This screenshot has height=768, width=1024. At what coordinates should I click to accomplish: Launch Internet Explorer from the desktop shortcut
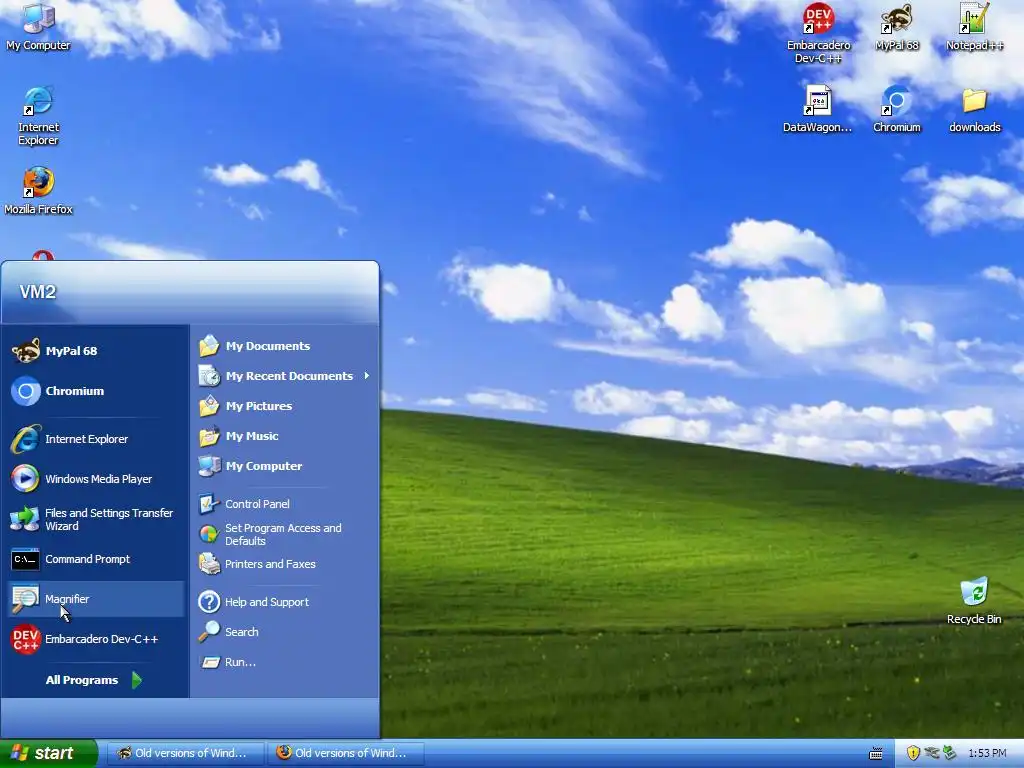click(x=39, y=116)
